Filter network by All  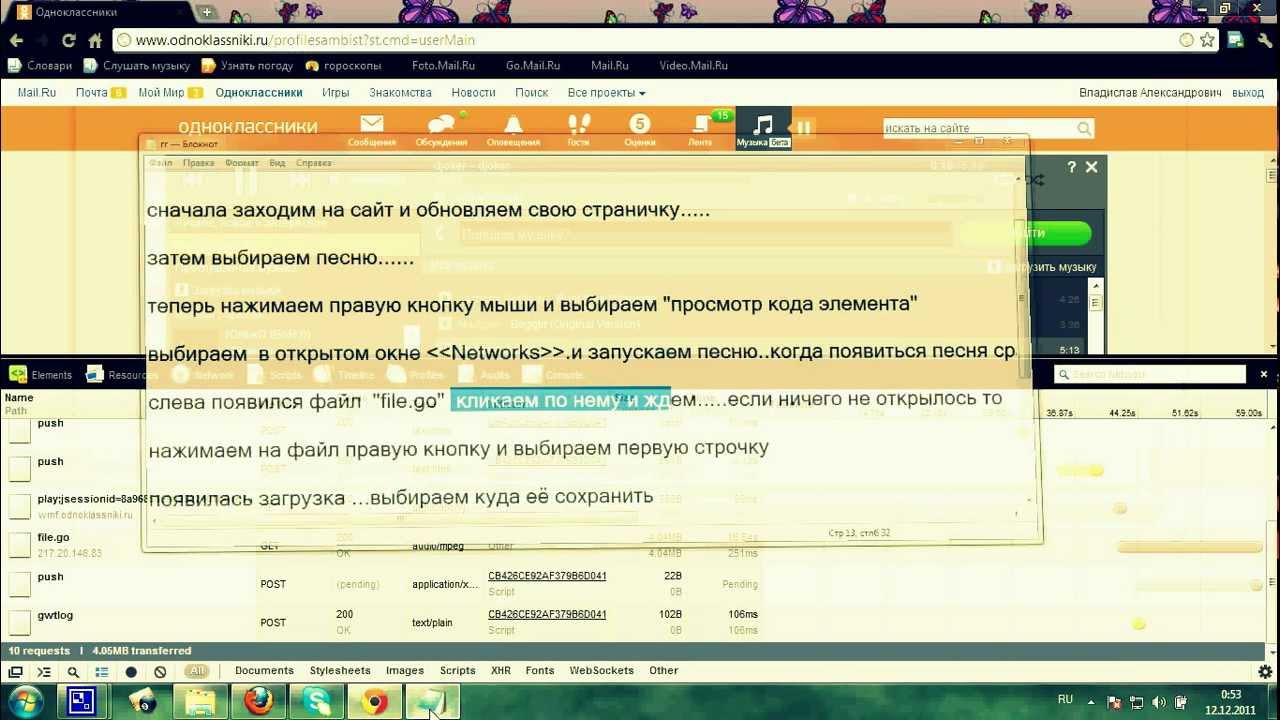(198, 671)
